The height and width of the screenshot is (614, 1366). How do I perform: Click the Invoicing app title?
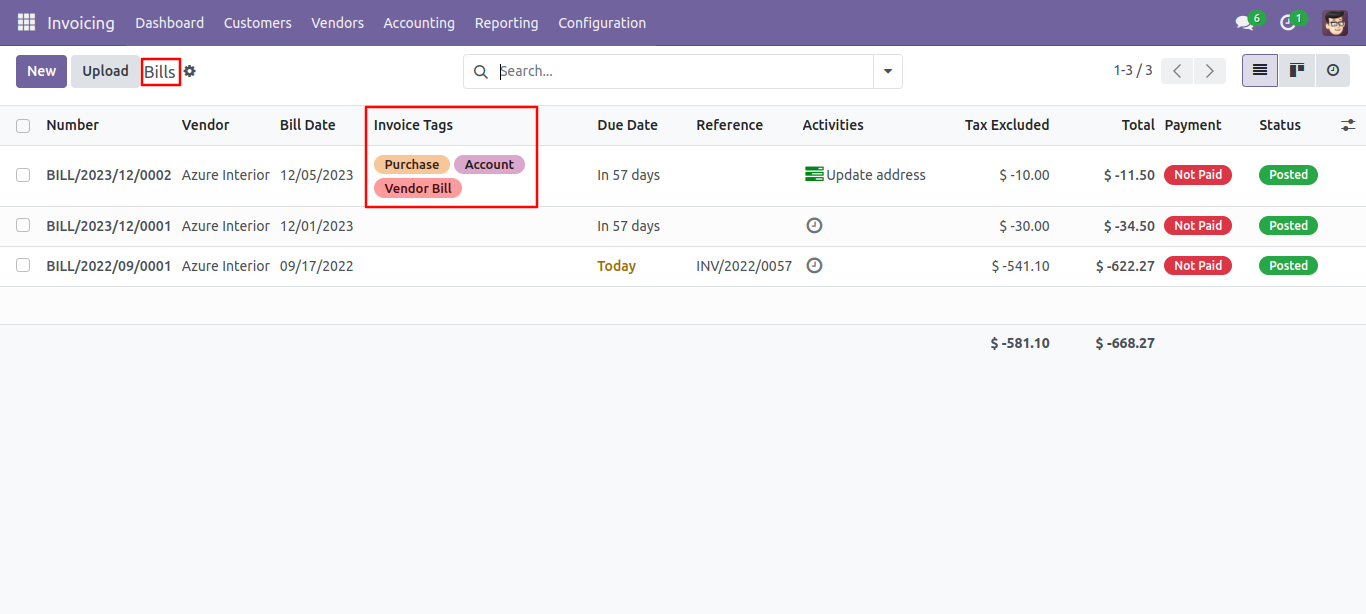click(x=81, y=23)
